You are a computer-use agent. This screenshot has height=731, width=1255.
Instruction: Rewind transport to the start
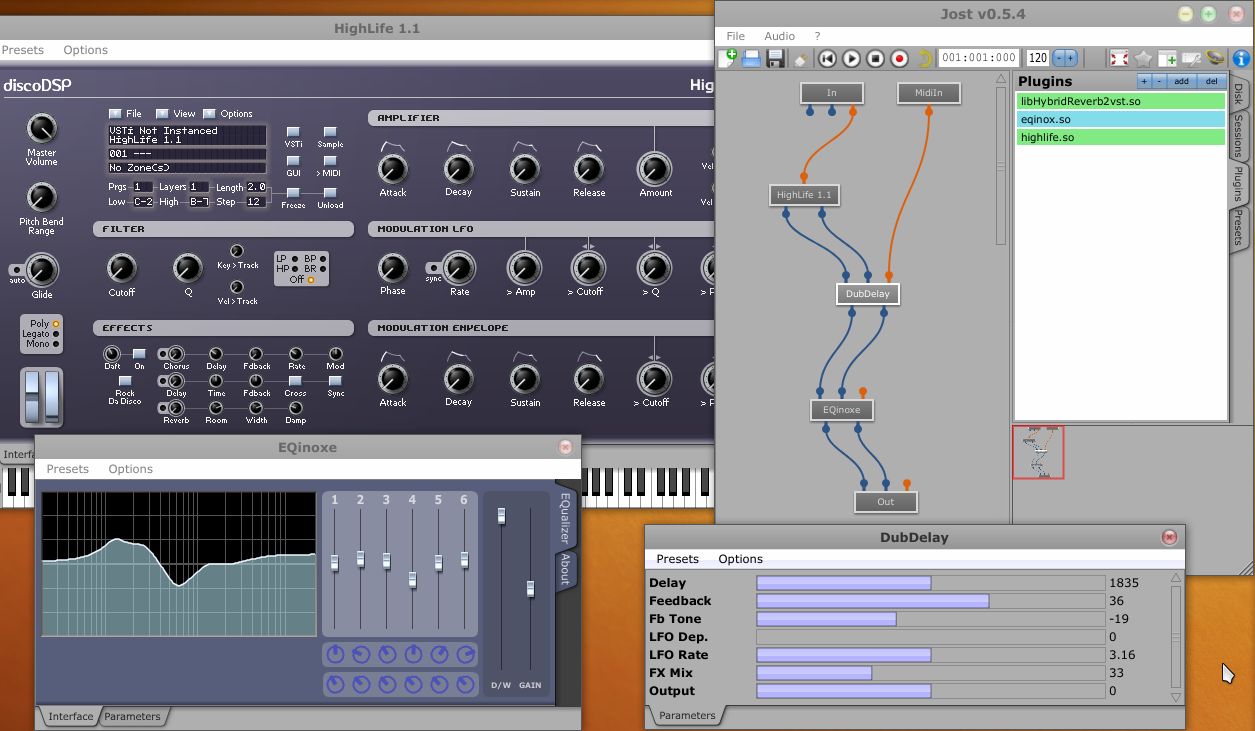click(x=827, y=59)
